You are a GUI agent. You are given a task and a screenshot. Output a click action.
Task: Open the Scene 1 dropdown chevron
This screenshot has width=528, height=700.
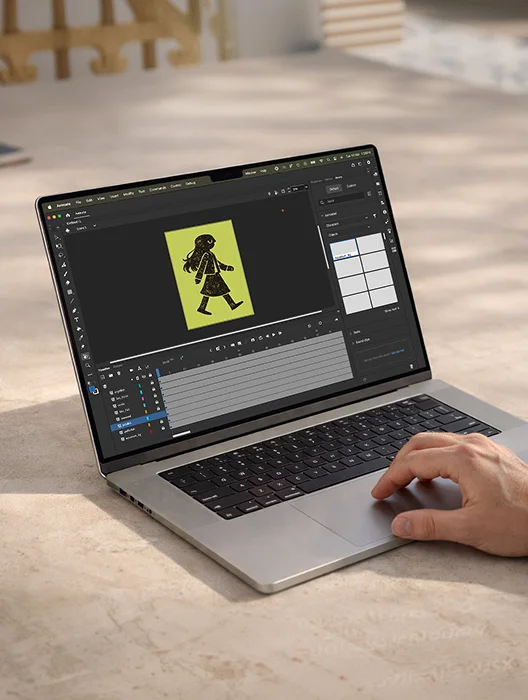click(95, 225)
